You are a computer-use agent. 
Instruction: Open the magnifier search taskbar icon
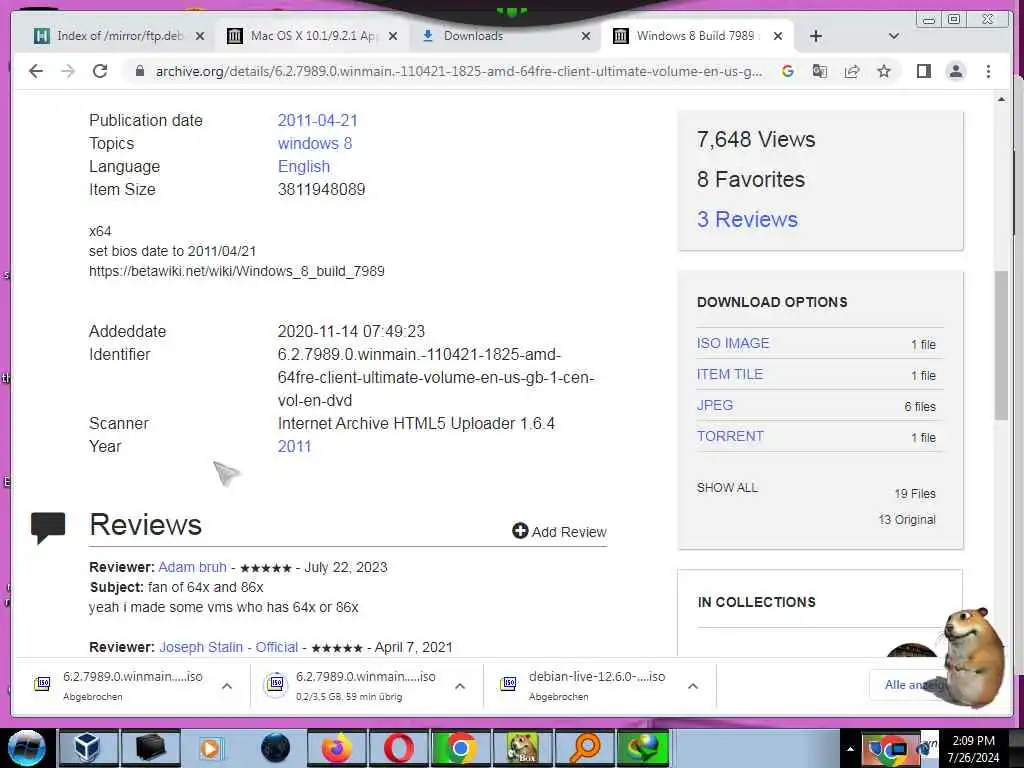(584, 748)
